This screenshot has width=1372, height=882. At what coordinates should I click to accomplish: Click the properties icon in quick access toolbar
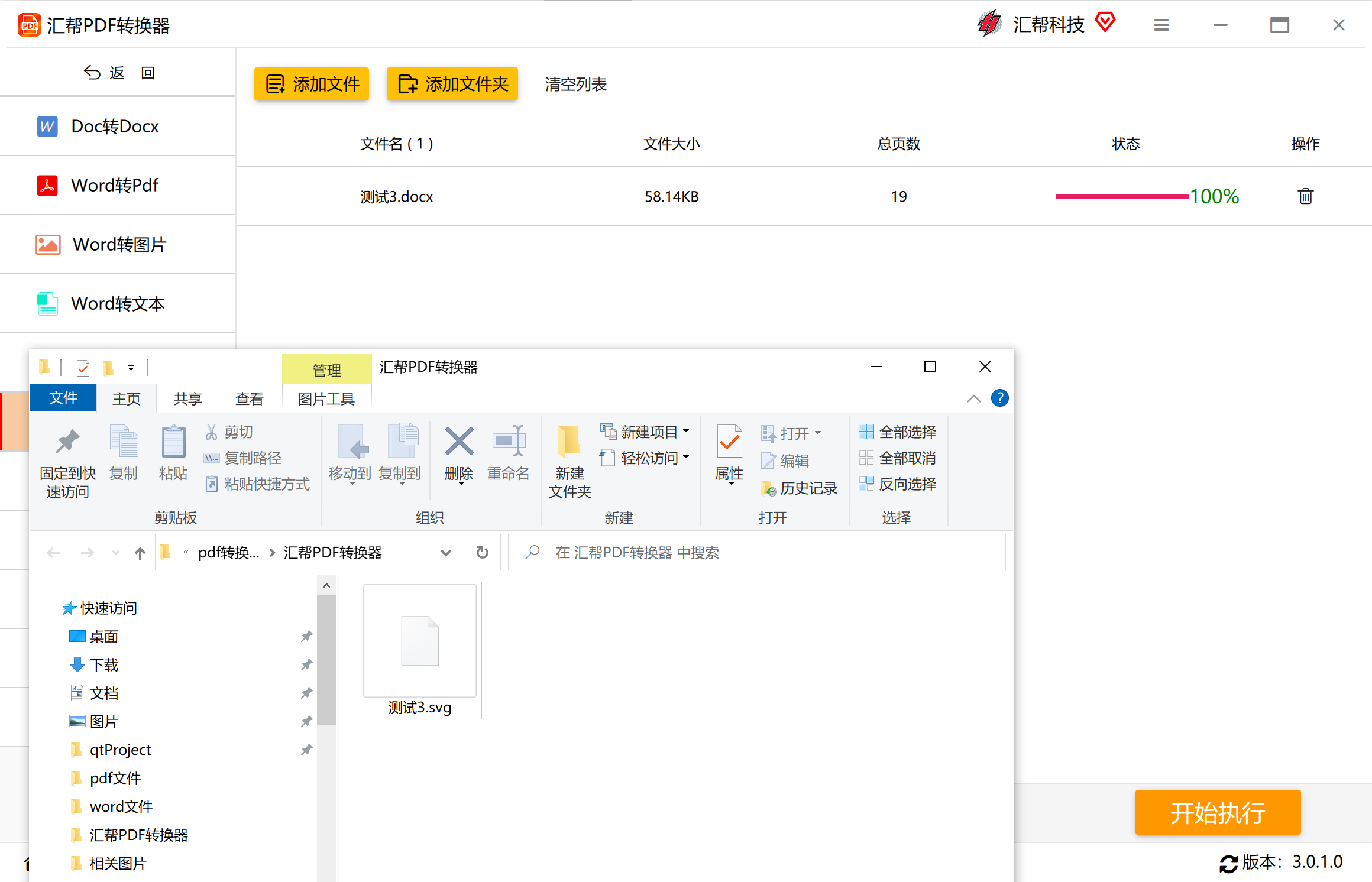(83, 368)
